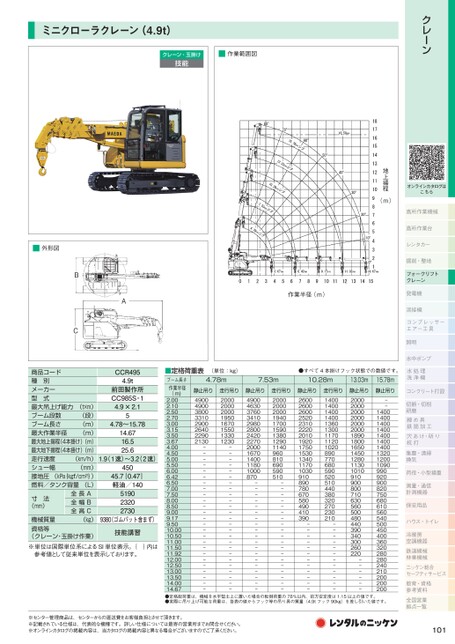This screenshot has width=455, height=644.
Task: Click the maker value 前田製作所
Action: point(127,389)
